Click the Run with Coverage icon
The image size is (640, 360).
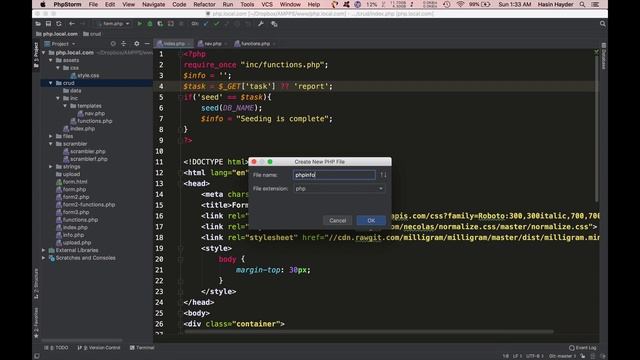click(x=160, y=24)
